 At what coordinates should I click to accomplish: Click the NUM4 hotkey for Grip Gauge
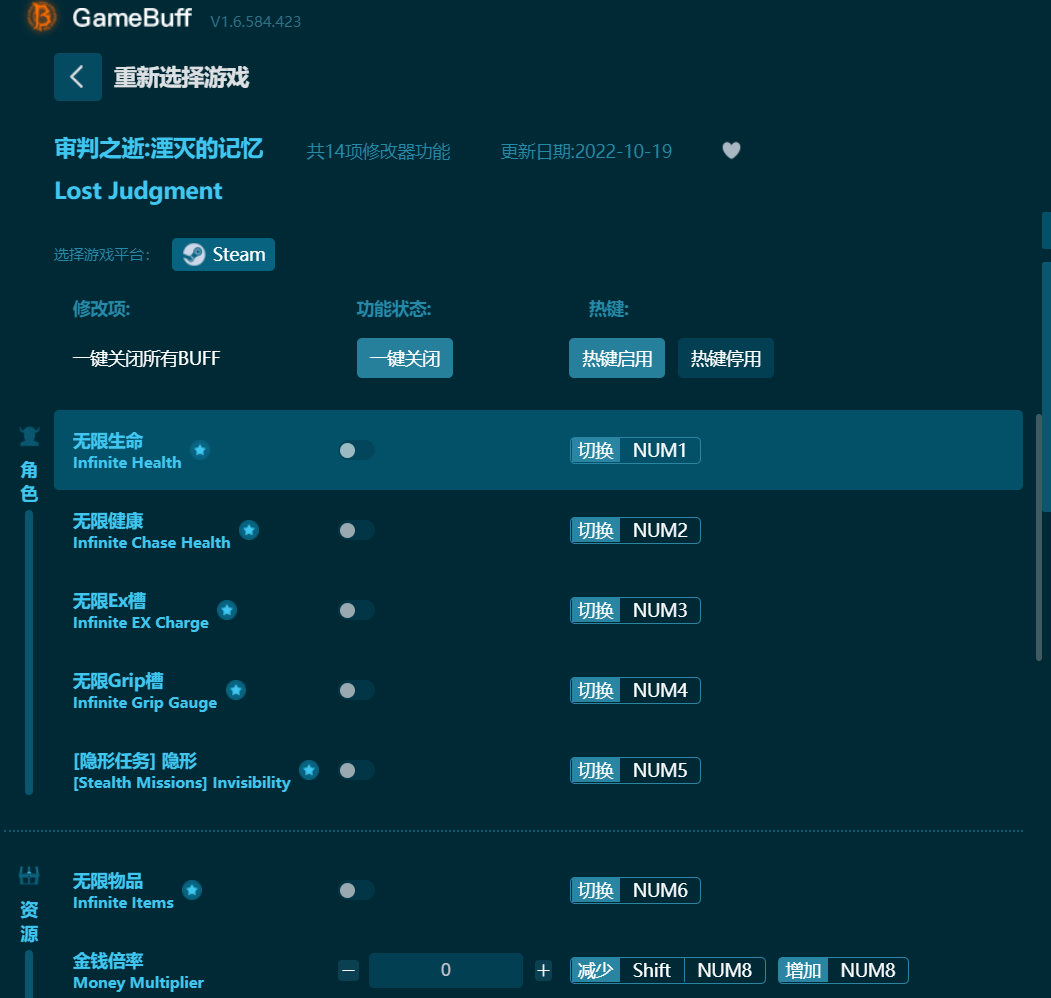point(635,690)
